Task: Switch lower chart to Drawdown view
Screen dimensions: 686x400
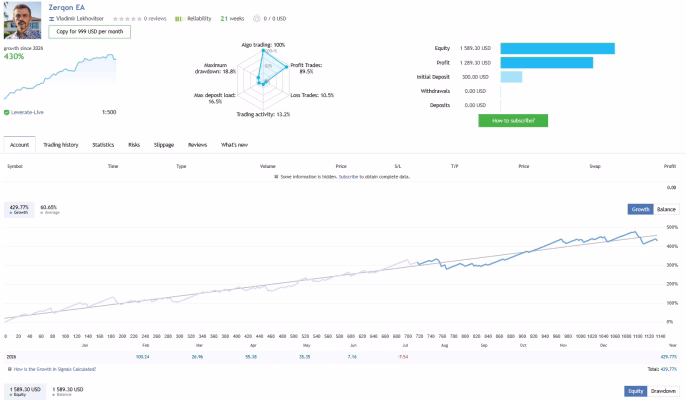Action: pos(663,391)
